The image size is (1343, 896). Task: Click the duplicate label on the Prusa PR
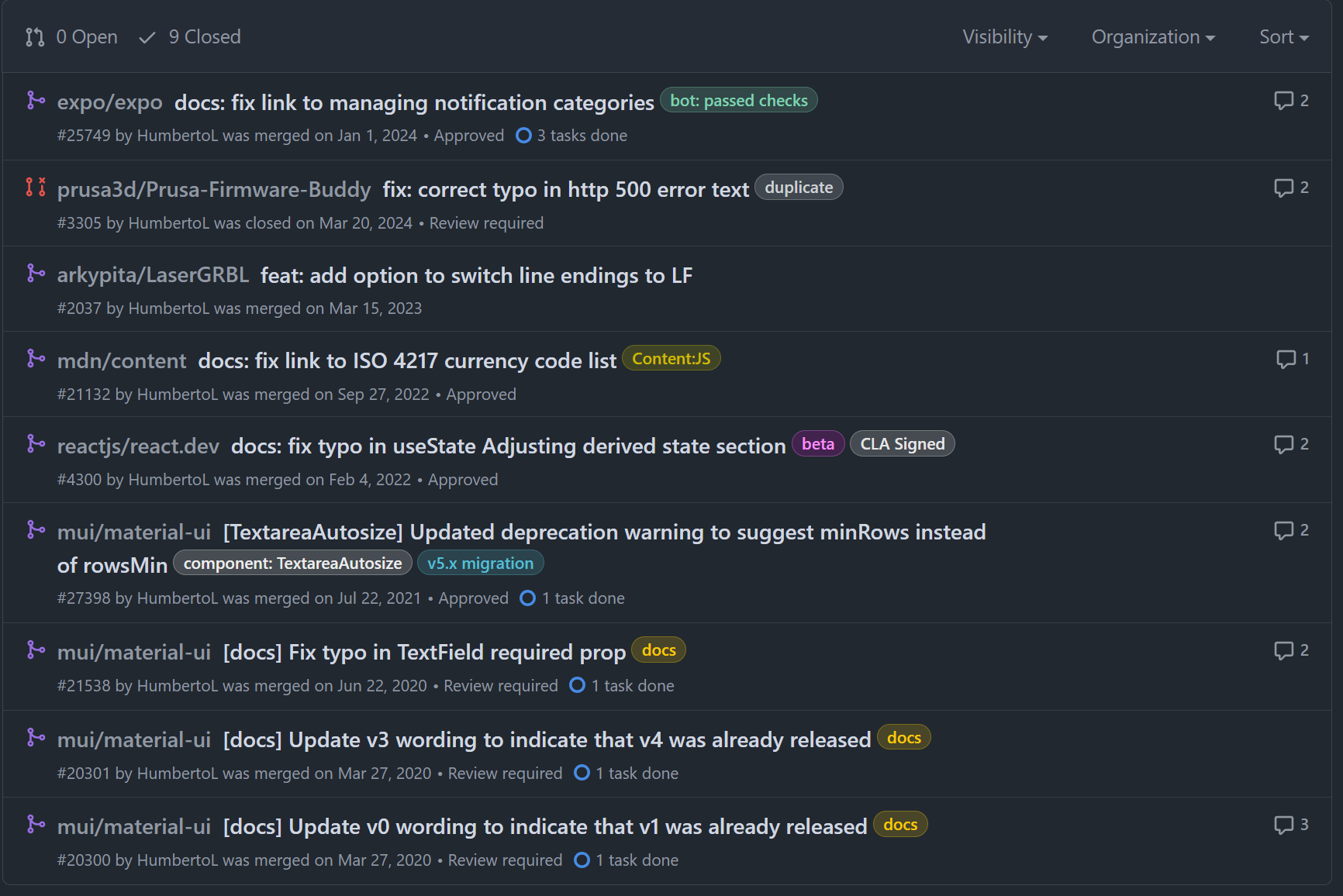798,187
